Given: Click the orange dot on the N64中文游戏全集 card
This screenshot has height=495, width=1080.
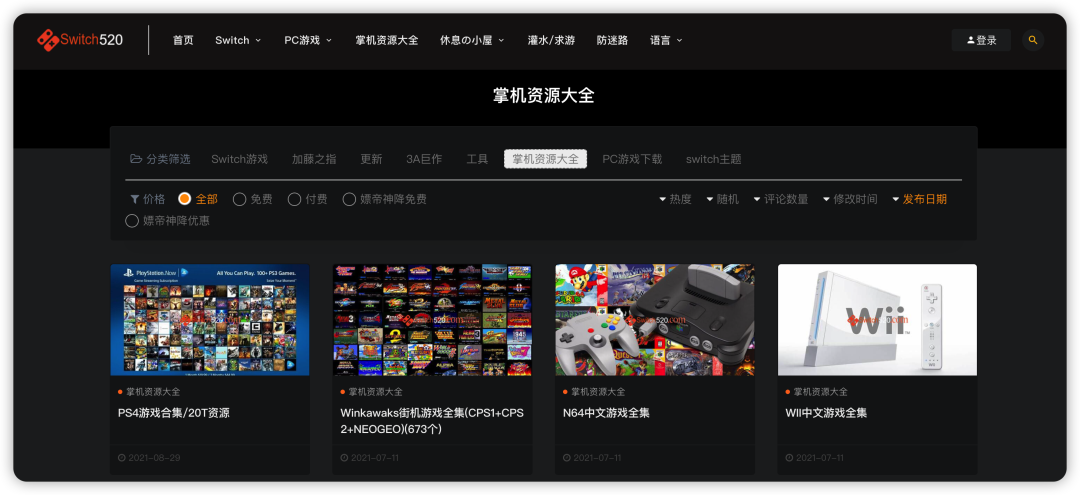Looking at the screenshot, I should coord(565,392).
